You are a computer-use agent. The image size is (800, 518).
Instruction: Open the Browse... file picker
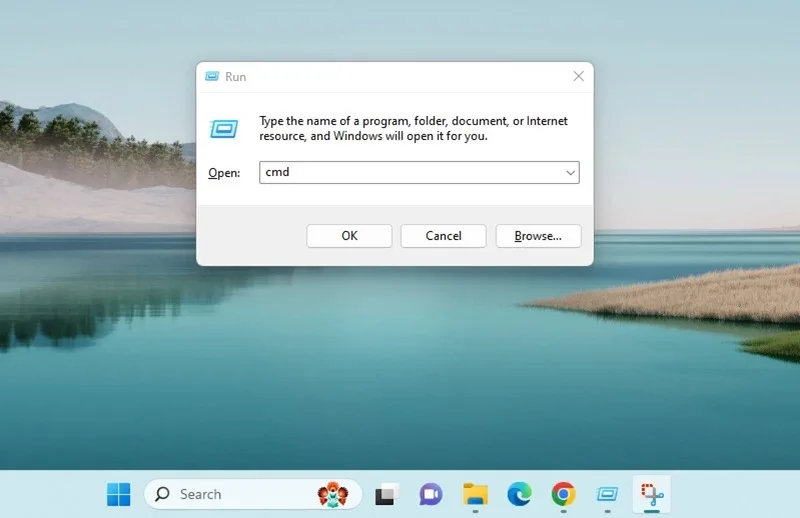click(x=538, y=236)
